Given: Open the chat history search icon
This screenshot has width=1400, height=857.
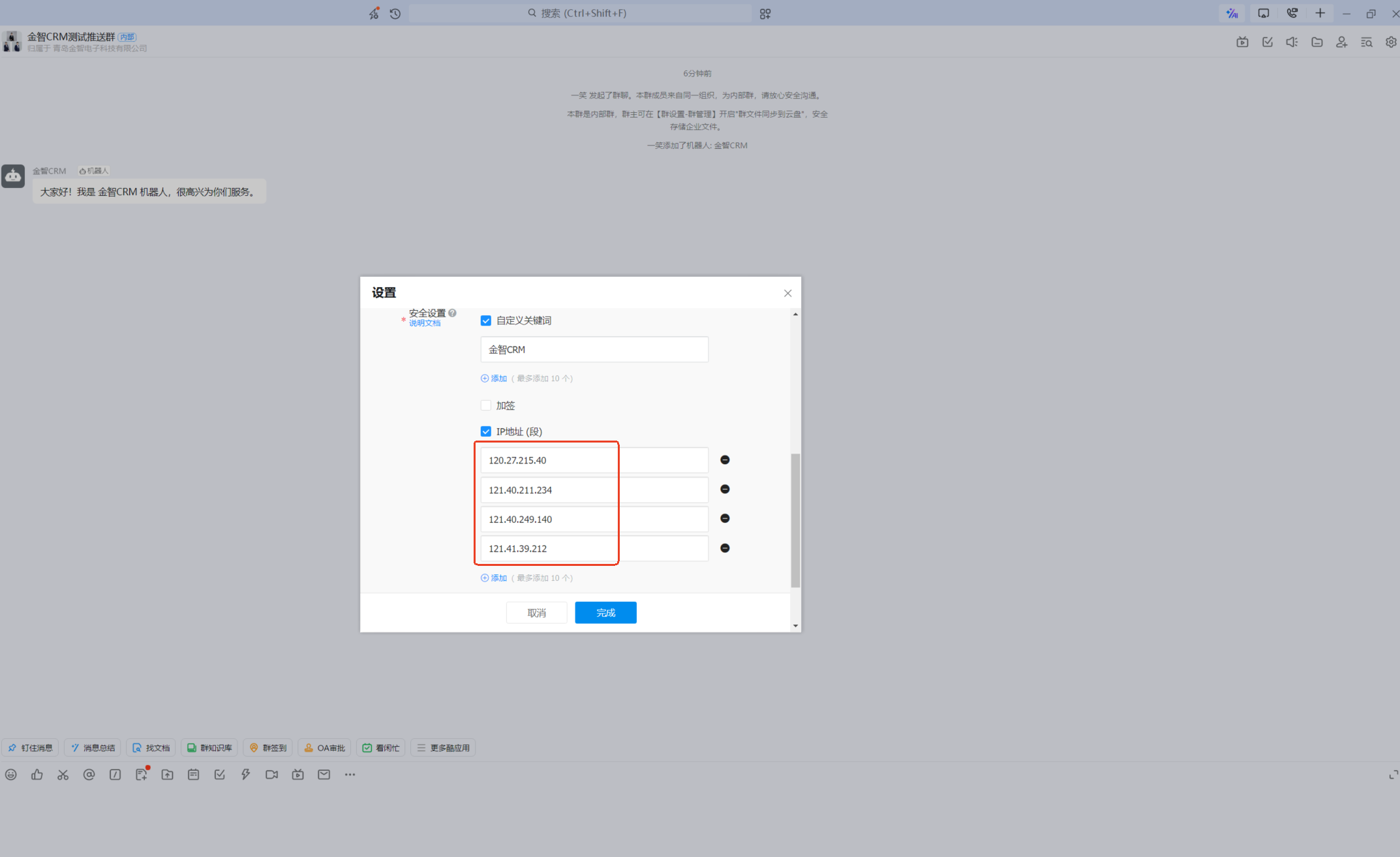Looking at the screenshot, I should [x=1366, y=42].
